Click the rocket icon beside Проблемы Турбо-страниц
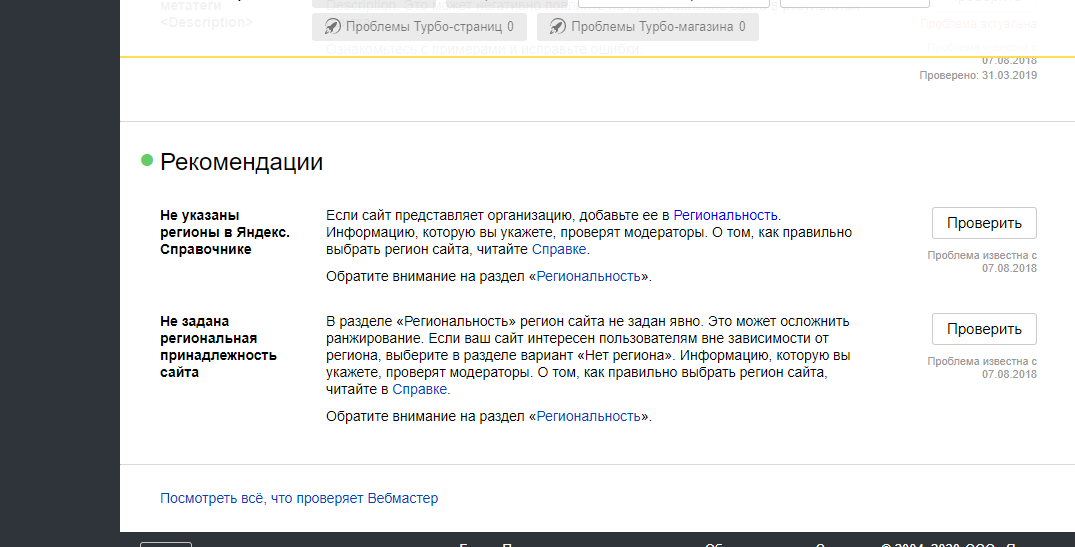Image resolution: width=1075 pixels, height=547 pixels. [333, 27]
